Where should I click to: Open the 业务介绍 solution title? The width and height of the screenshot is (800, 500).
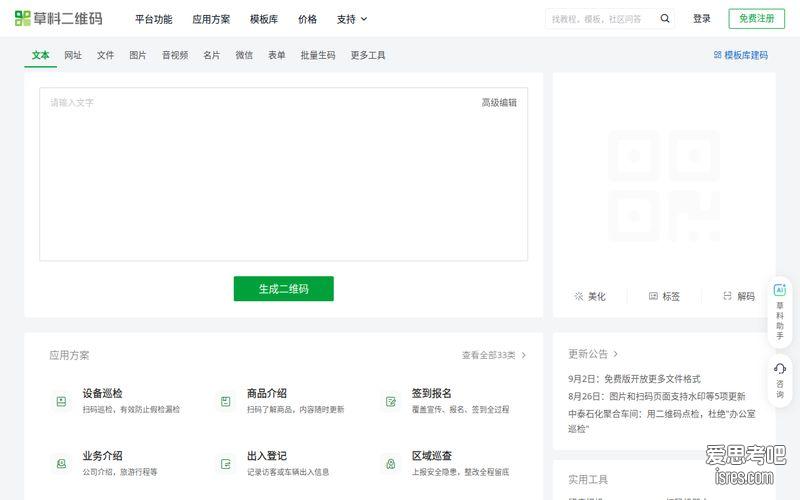(103, 456)
